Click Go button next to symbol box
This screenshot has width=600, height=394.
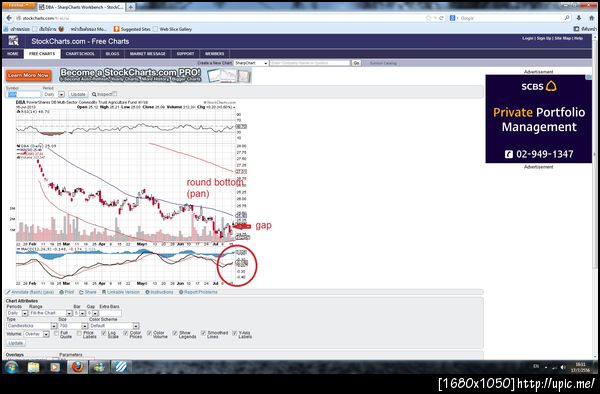[x=356, y=63]
